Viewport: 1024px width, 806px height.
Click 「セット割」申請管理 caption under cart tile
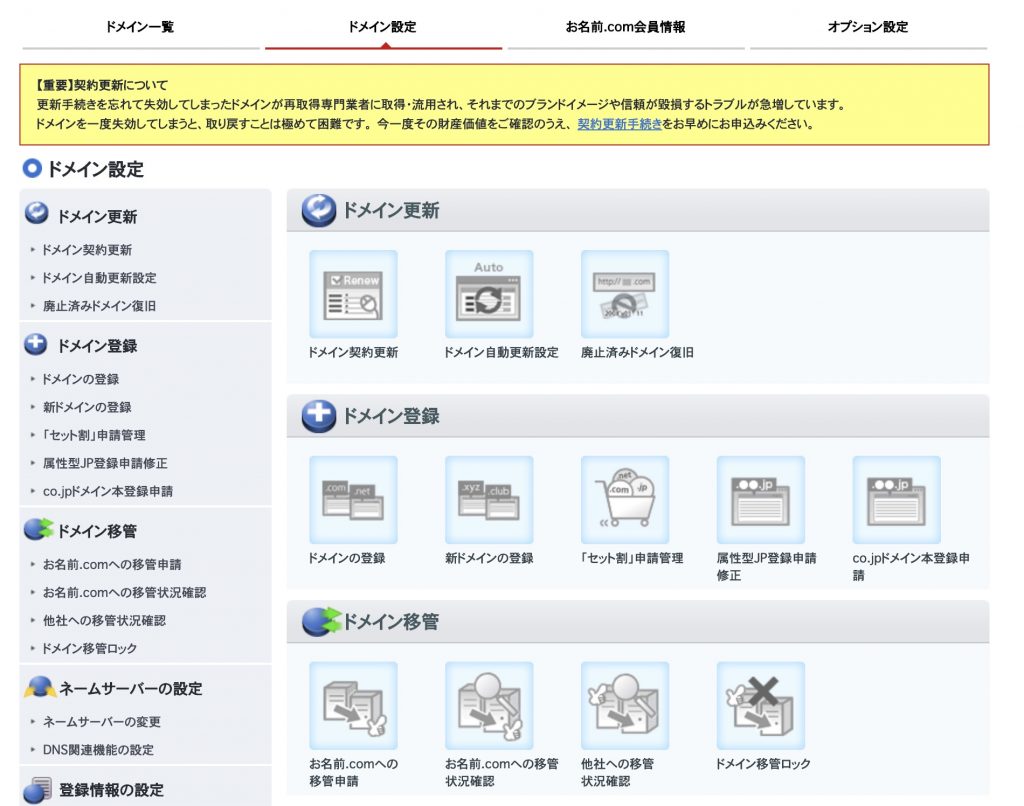[x=632, y=558]
